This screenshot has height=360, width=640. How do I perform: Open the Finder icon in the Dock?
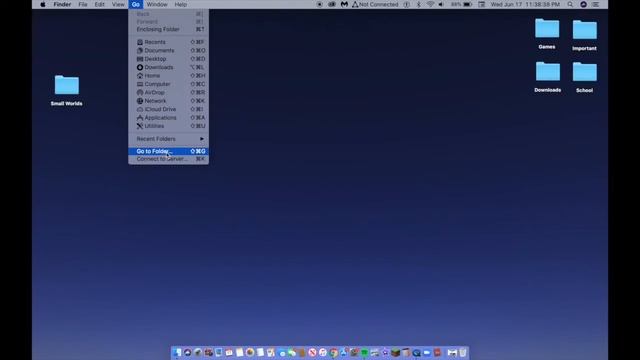click(x=177, y=352)
